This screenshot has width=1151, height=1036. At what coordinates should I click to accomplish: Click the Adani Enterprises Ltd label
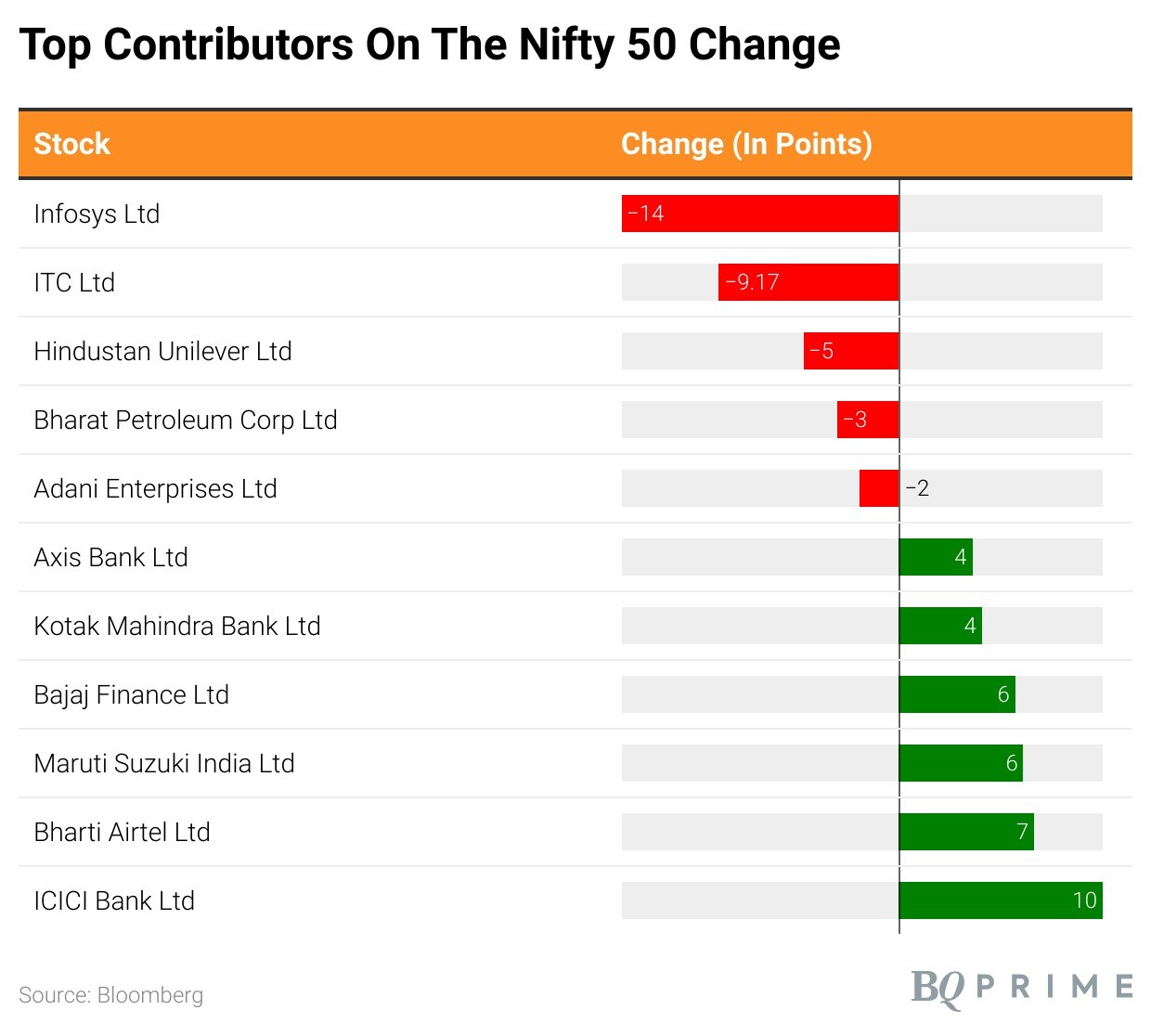155,488
